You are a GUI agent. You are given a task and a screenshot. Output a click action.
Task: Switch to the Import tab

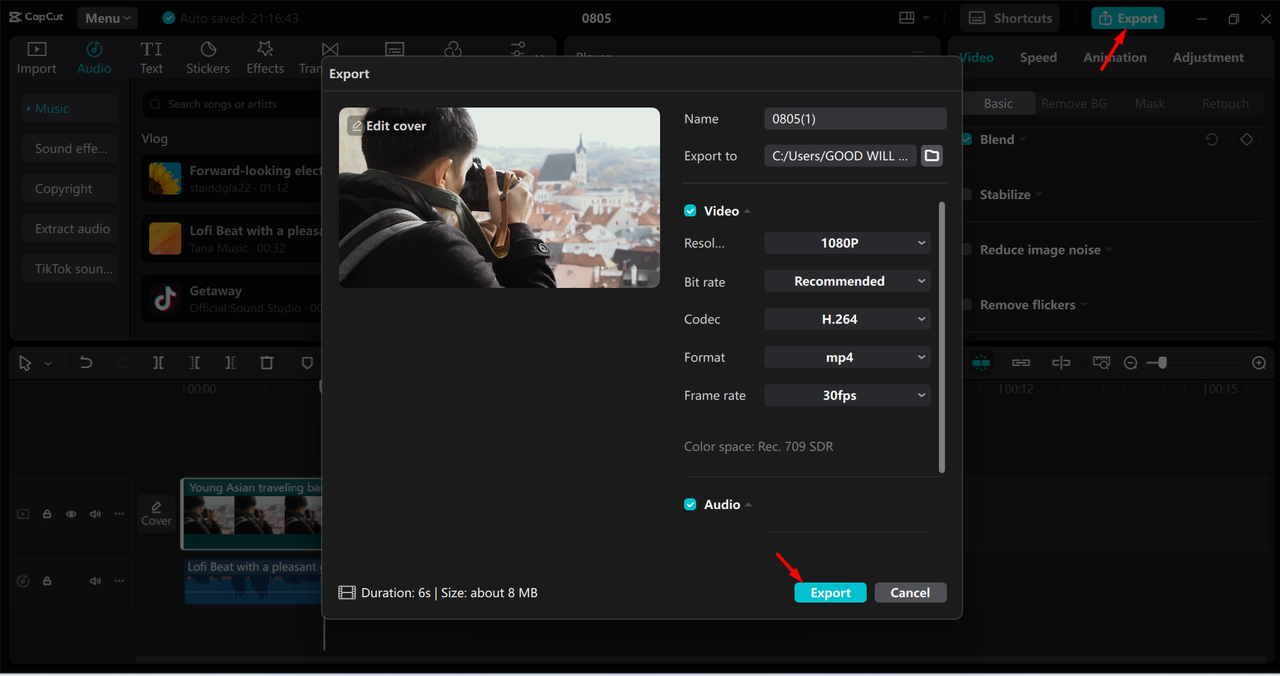pyautogui.click(x=36, y=58)
